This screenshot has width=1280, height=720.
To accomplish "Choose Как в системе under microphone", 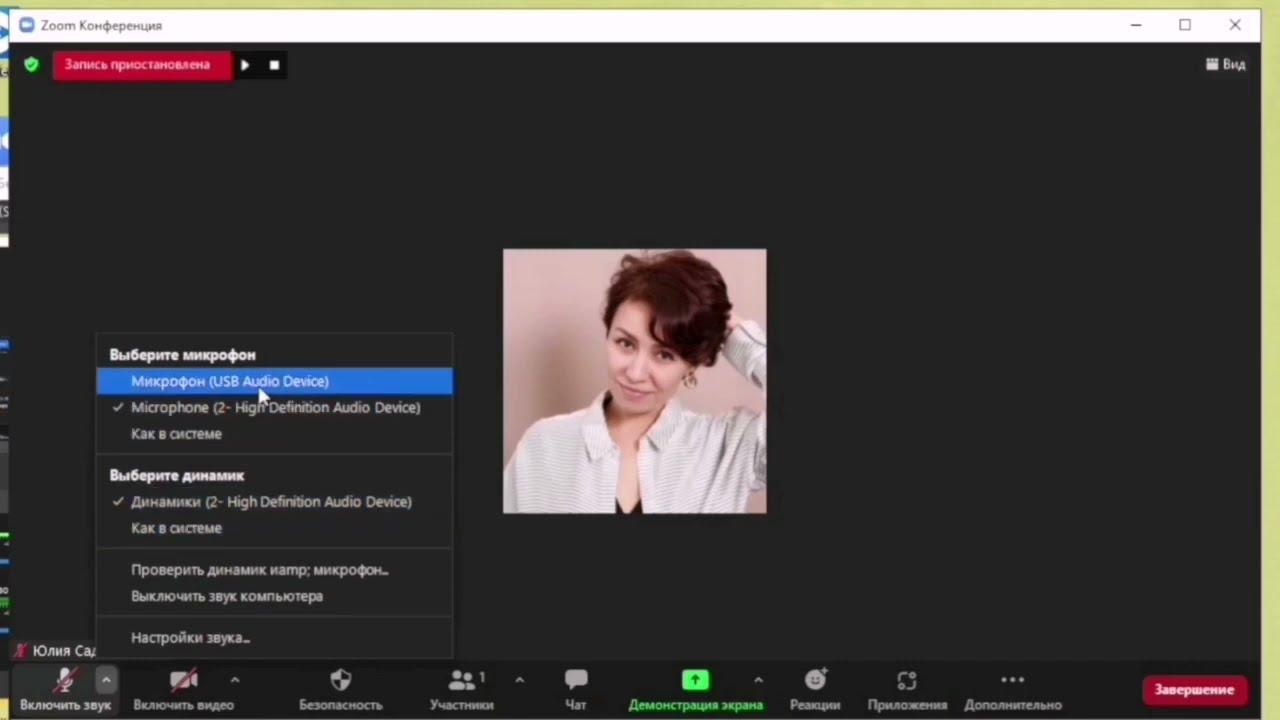I will point(274,434).
